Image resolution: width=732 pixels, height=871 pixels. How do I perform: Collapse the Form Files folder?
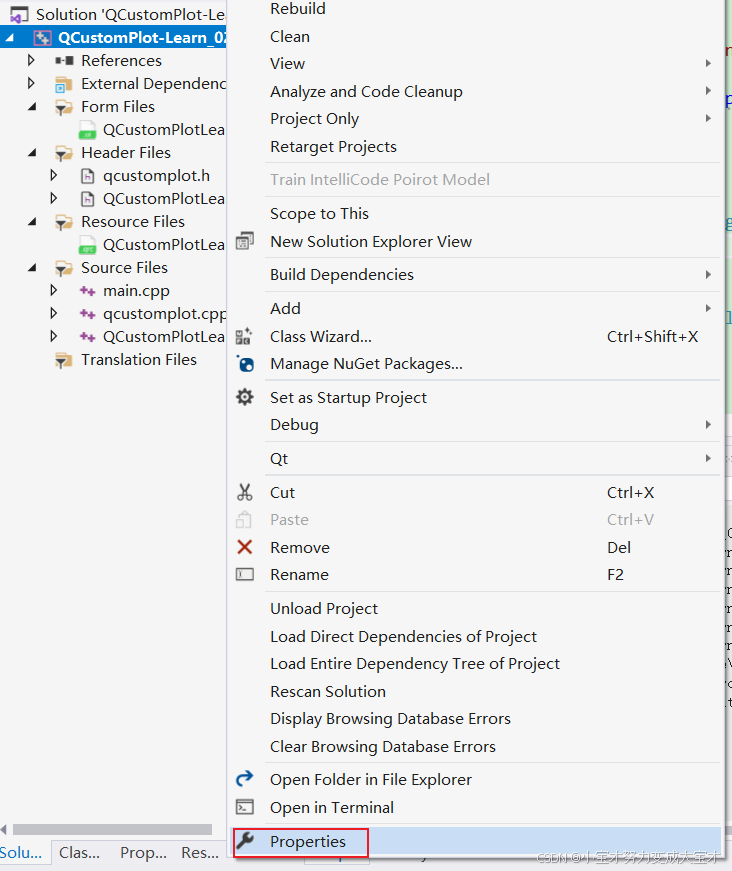point(32,107)
